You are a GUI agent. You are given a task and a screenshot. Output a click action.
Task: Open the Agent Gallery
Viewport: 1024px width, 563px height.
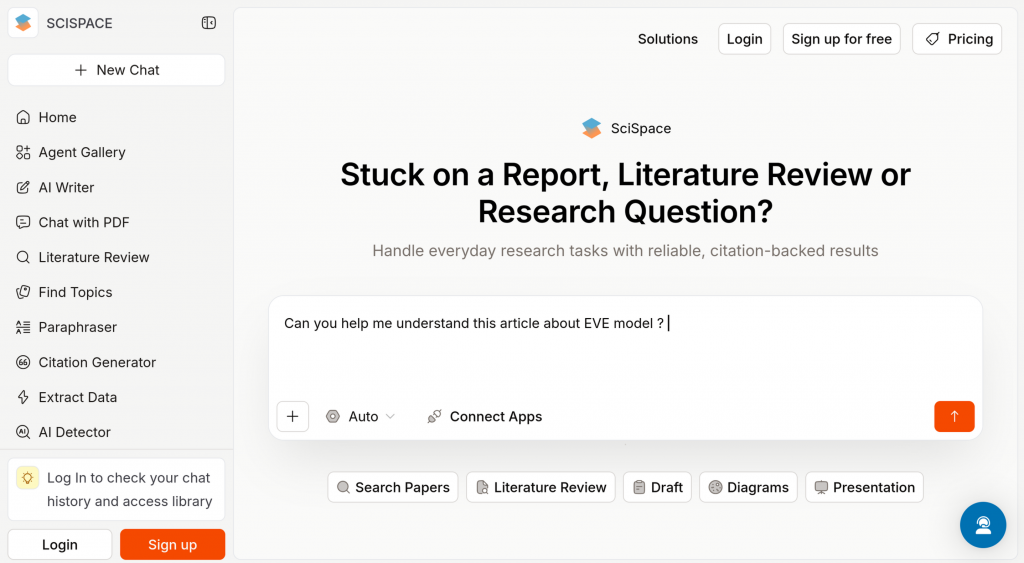(81, 152)
